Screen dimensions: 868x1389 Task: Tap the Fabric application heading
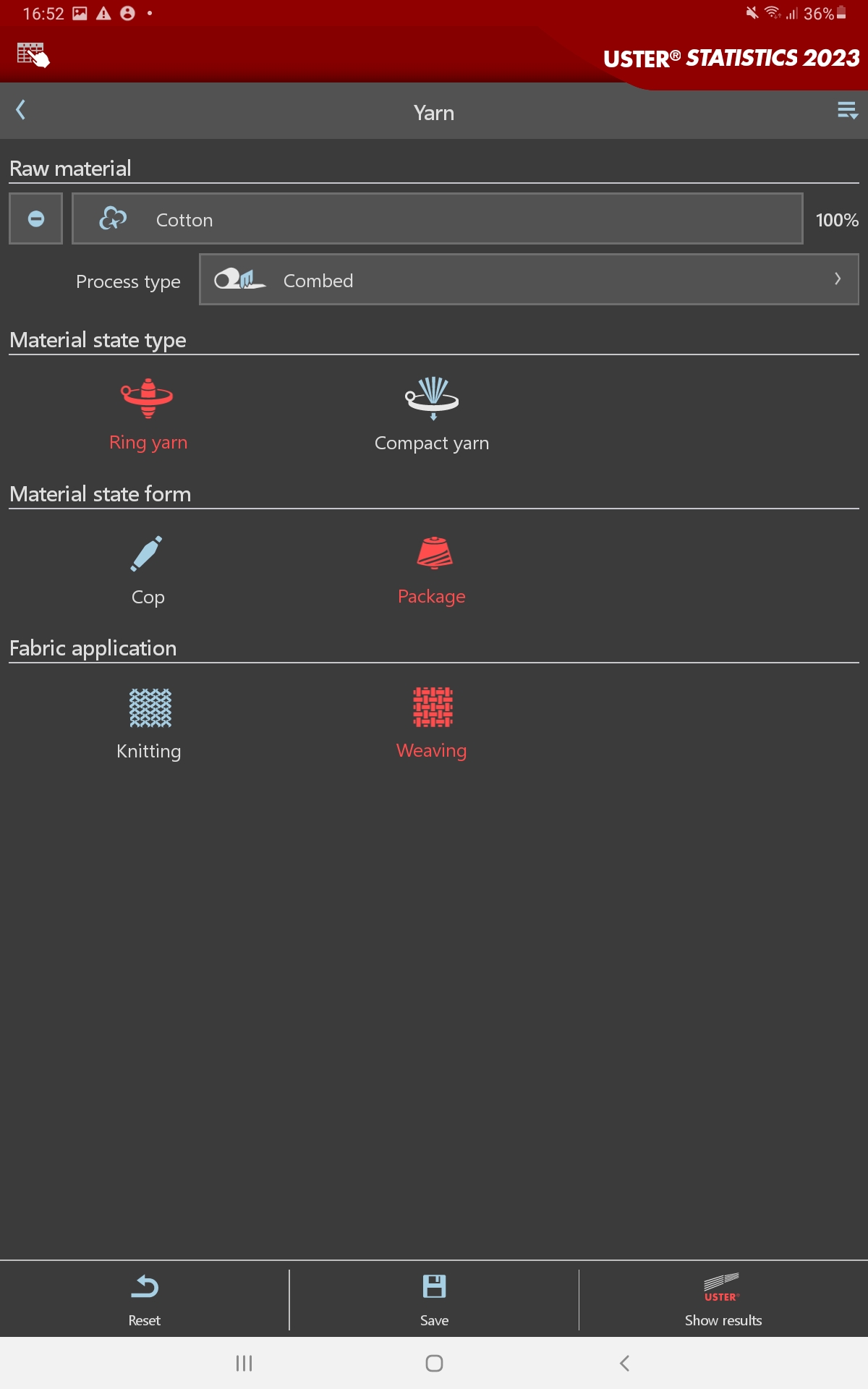93,648
